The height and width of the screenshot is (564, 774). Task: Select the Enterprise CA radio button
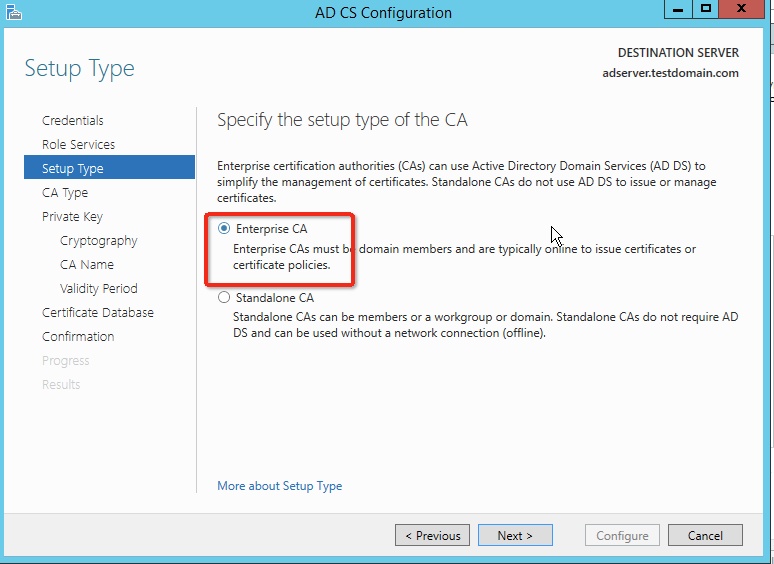click(224, 229)
